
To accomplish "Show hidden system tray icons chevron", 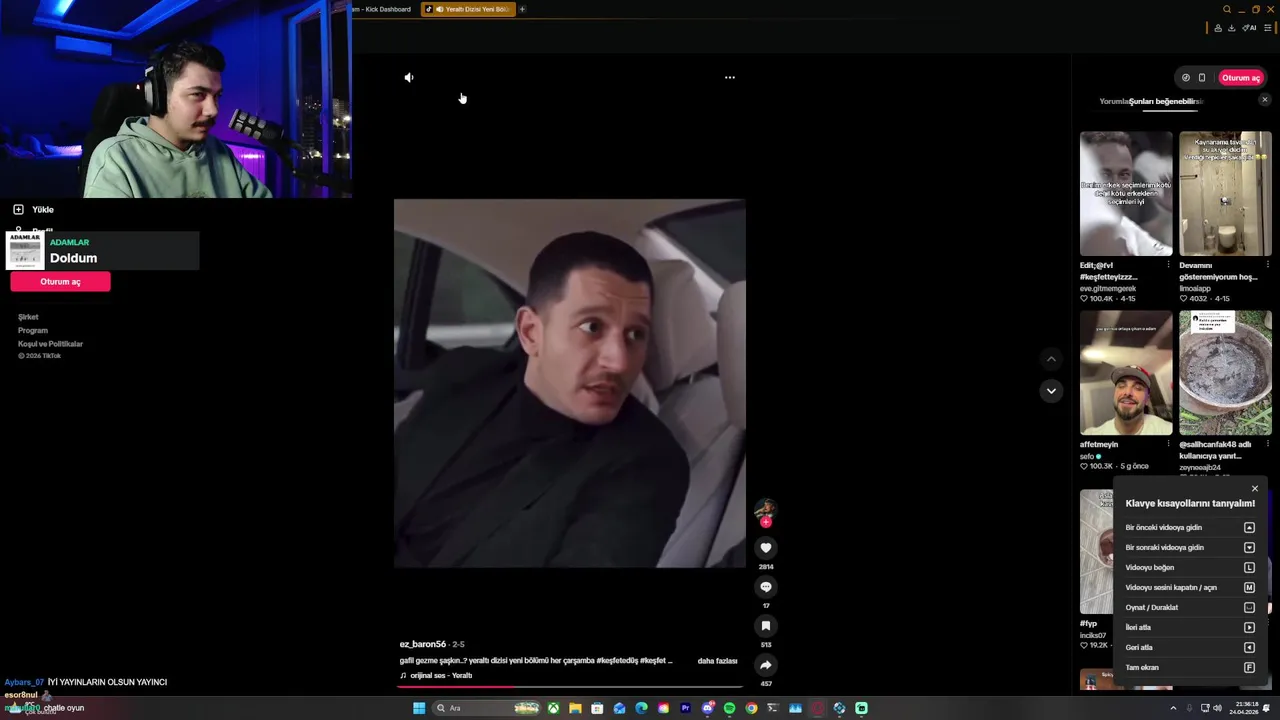I will (1173, 708).
